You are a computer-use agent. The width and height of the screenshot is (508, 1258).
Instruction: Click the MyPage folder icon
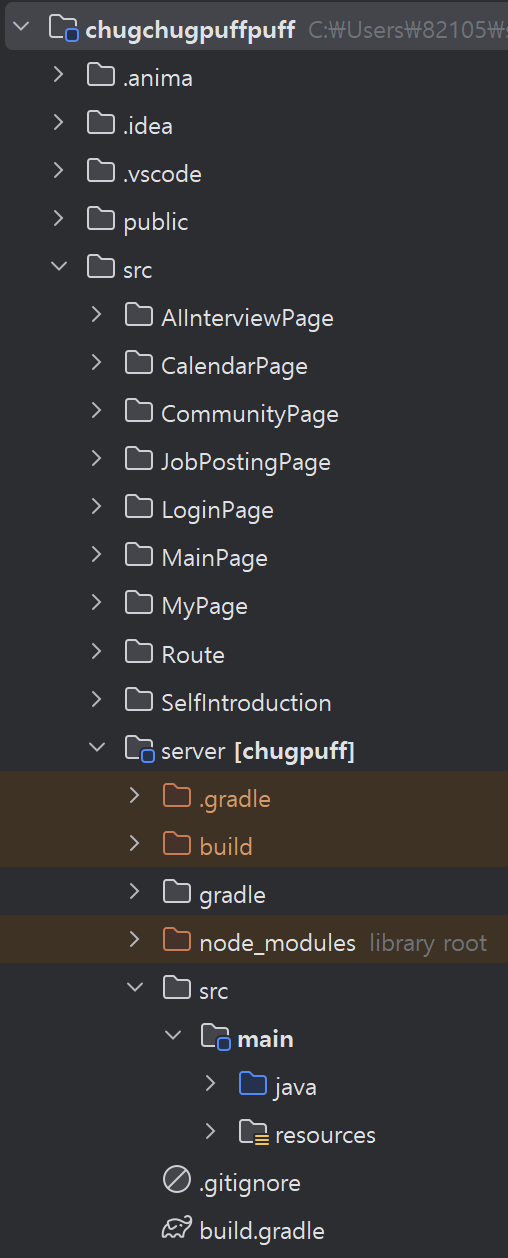pyautogui.click(x=139, y=604)
